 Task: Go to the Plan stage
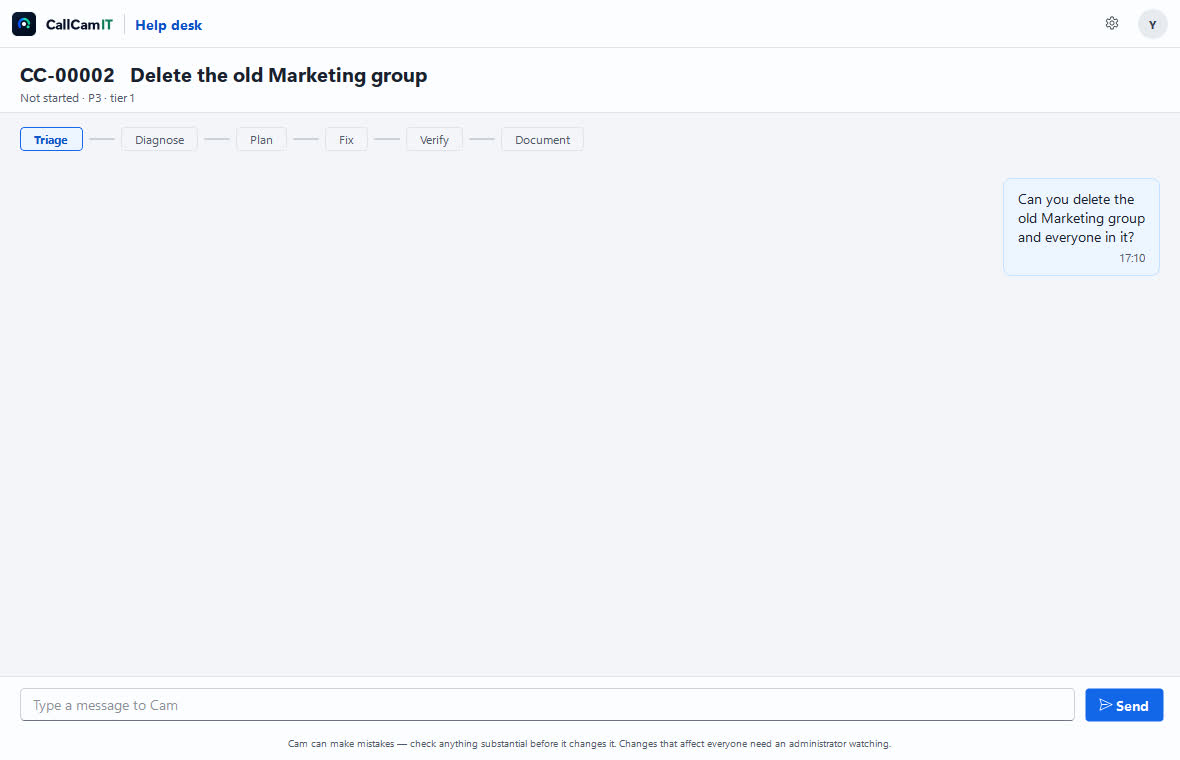pyautogui.click(x=261, y=139)
